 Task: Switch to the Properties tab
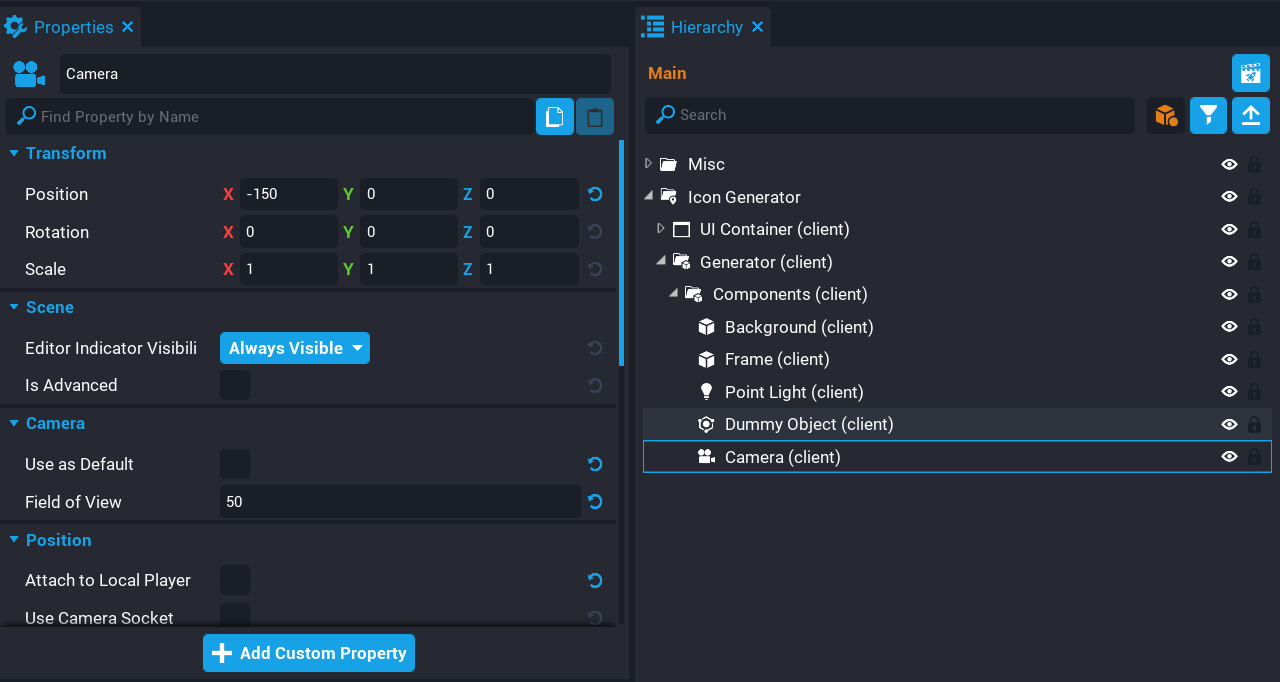click(x=72, y=27)
